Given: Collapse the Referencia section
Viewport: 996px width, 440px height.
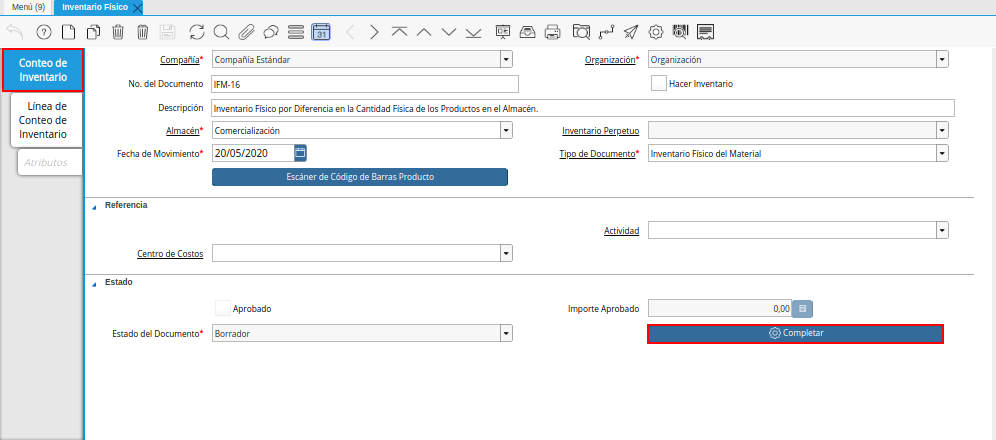Looking at the screenshot, I should point(95,205).
